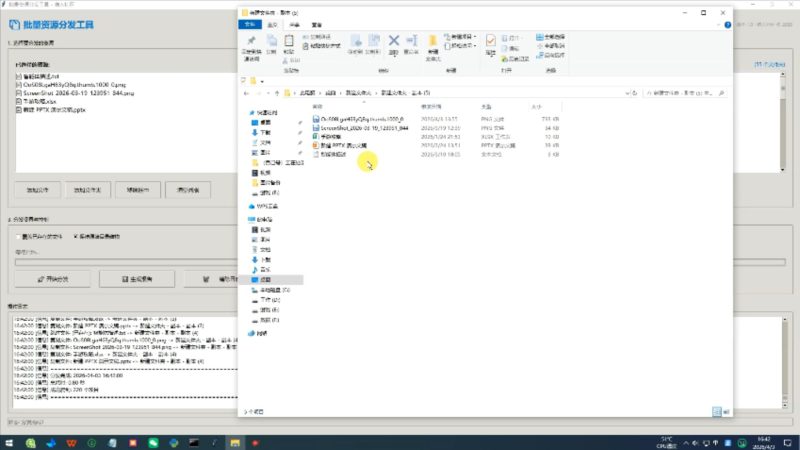This screenshot has height=450, width=800.
Task: Click the Properties checkmark icon in ribbon
Action: 490,42
